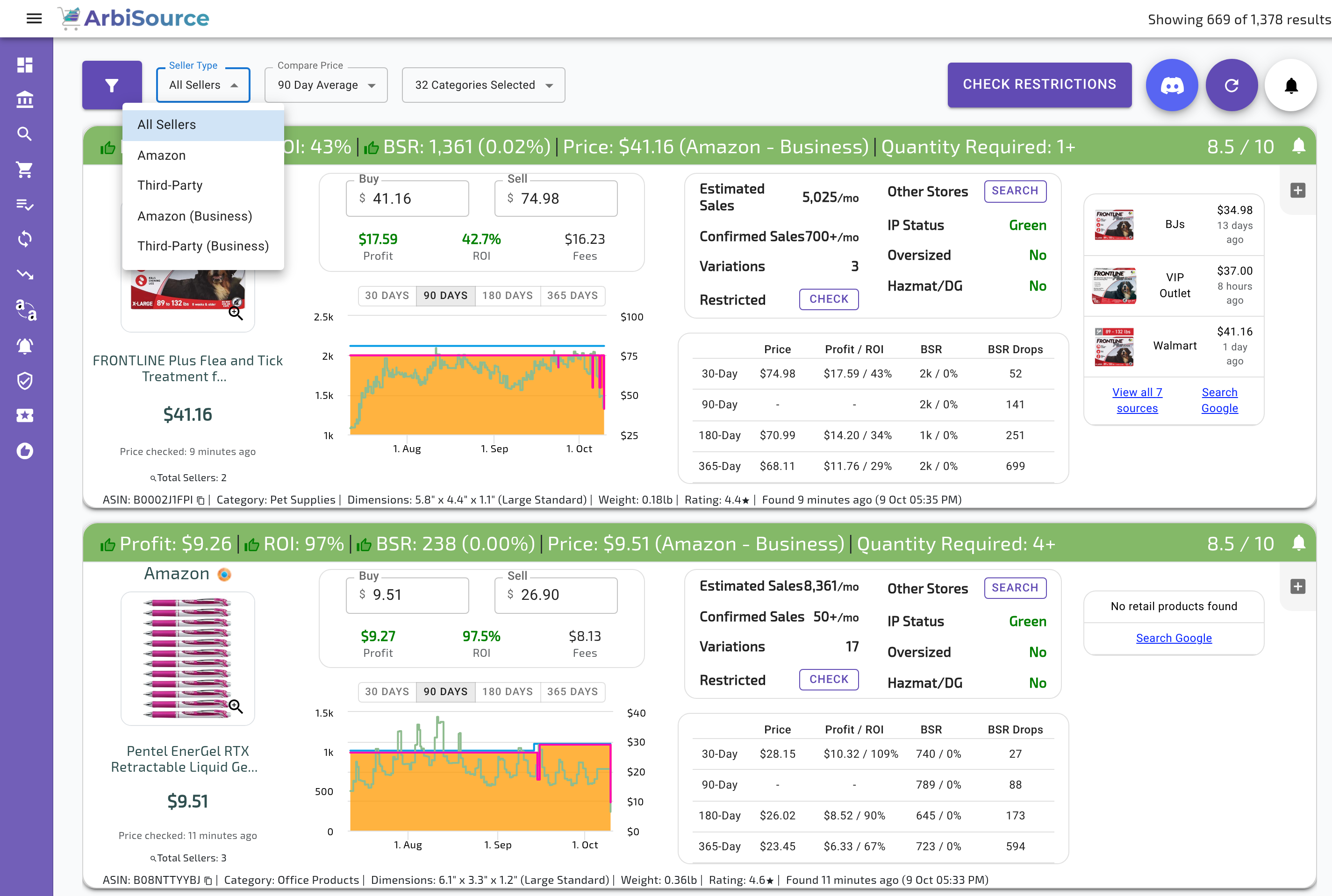Screen dimensions: 1332x896
Task: Edit the FRONTLINE Buy price field
Action: [408, 198]
